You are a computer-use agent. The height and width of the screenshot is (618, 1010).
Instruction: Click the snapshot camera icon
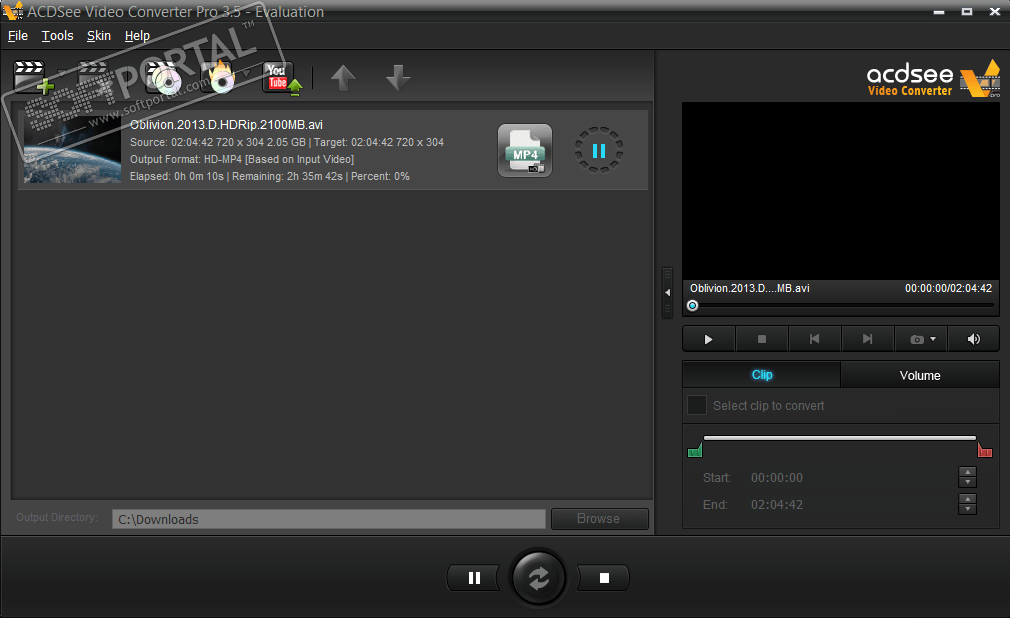[x=917, y=340]
